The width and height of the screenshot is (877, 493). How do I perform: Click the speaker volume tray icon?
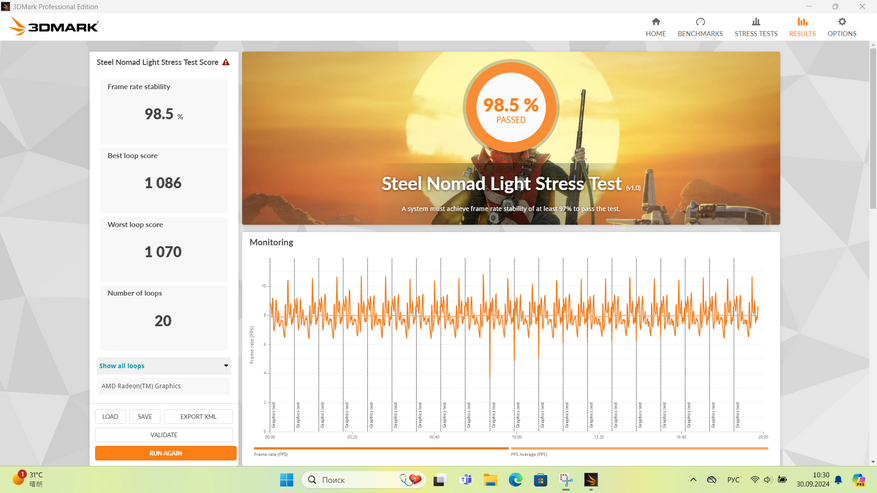pos(768,480)
